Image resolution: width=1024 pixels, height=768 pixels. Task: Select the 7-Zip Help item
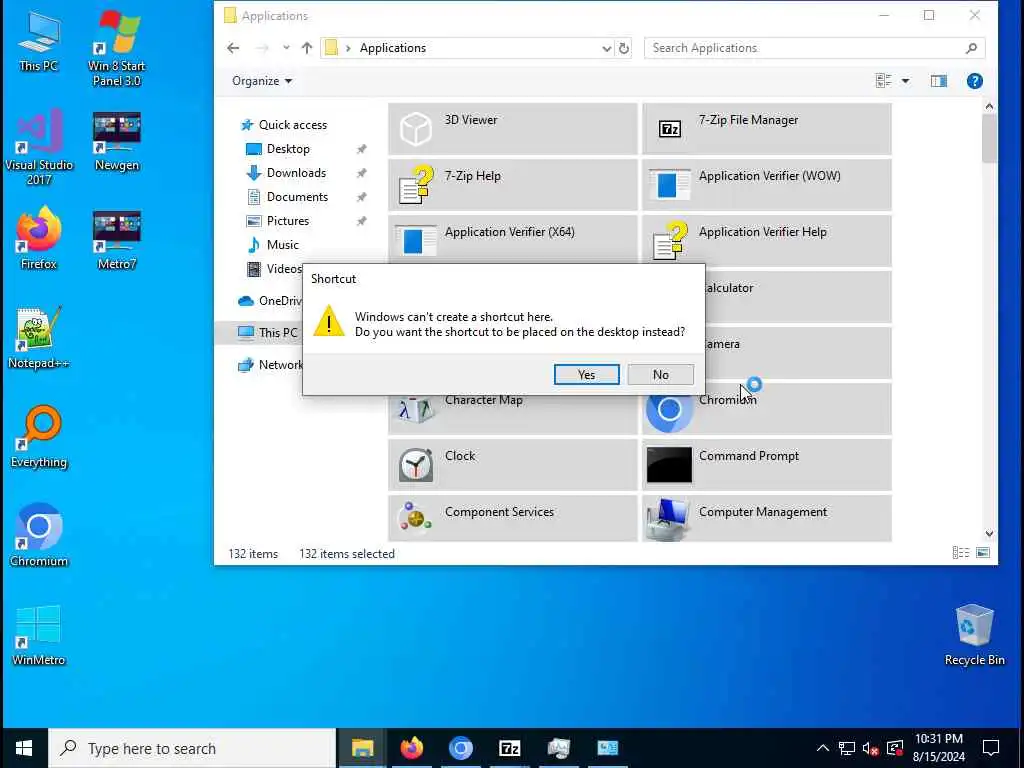pos(513,185)
